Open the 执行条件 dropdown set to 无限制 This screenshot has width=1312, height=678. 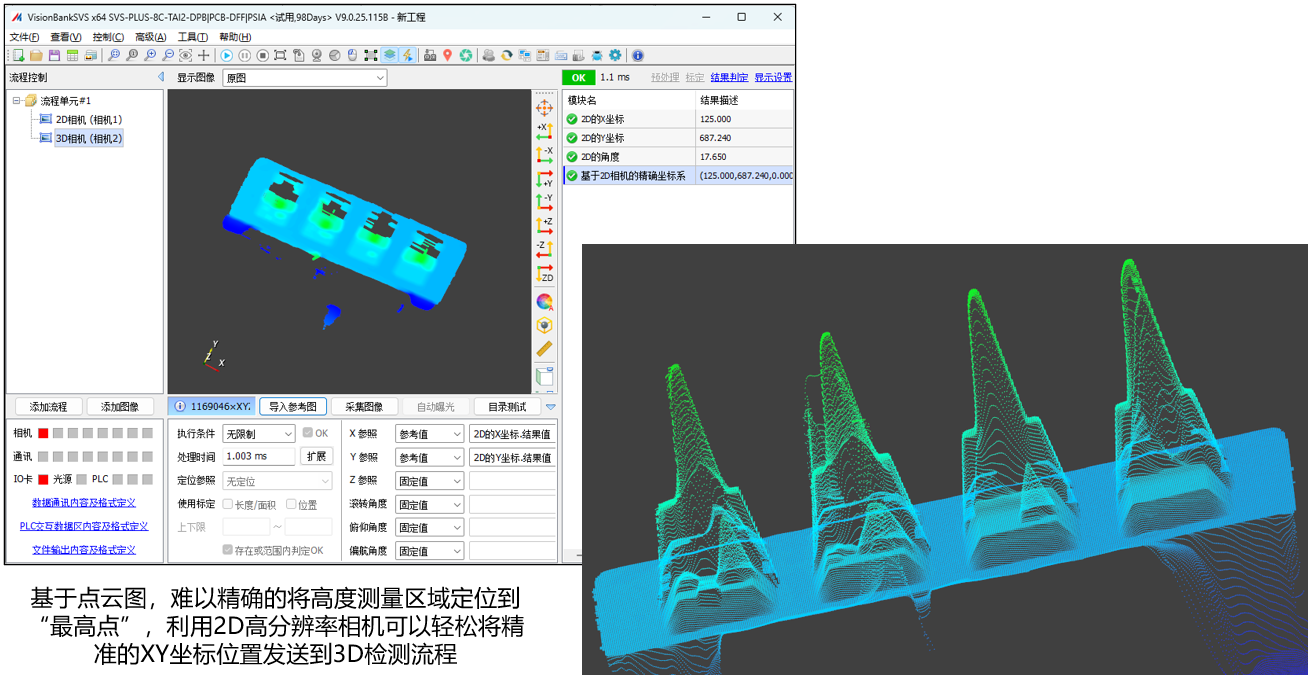[258, 434]
